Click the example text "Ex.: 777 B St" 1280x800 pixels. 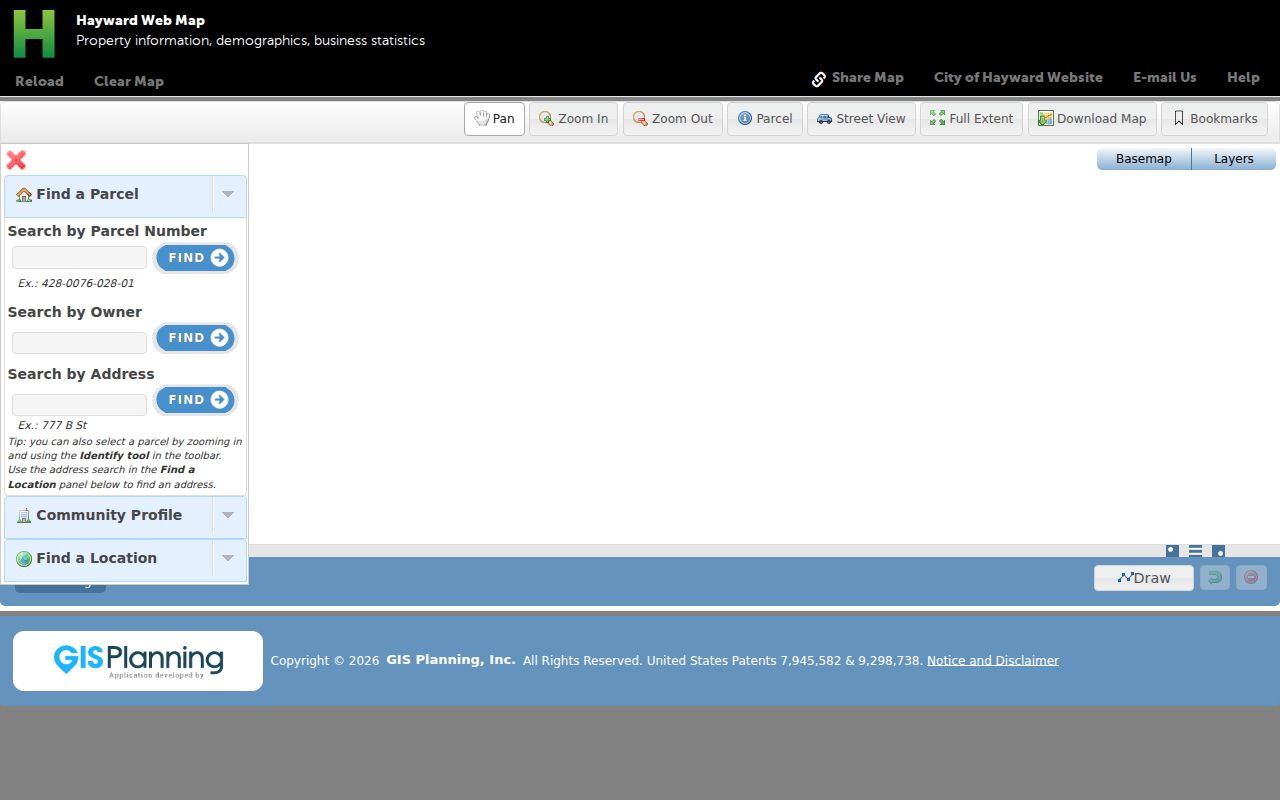tap(52, 426)
